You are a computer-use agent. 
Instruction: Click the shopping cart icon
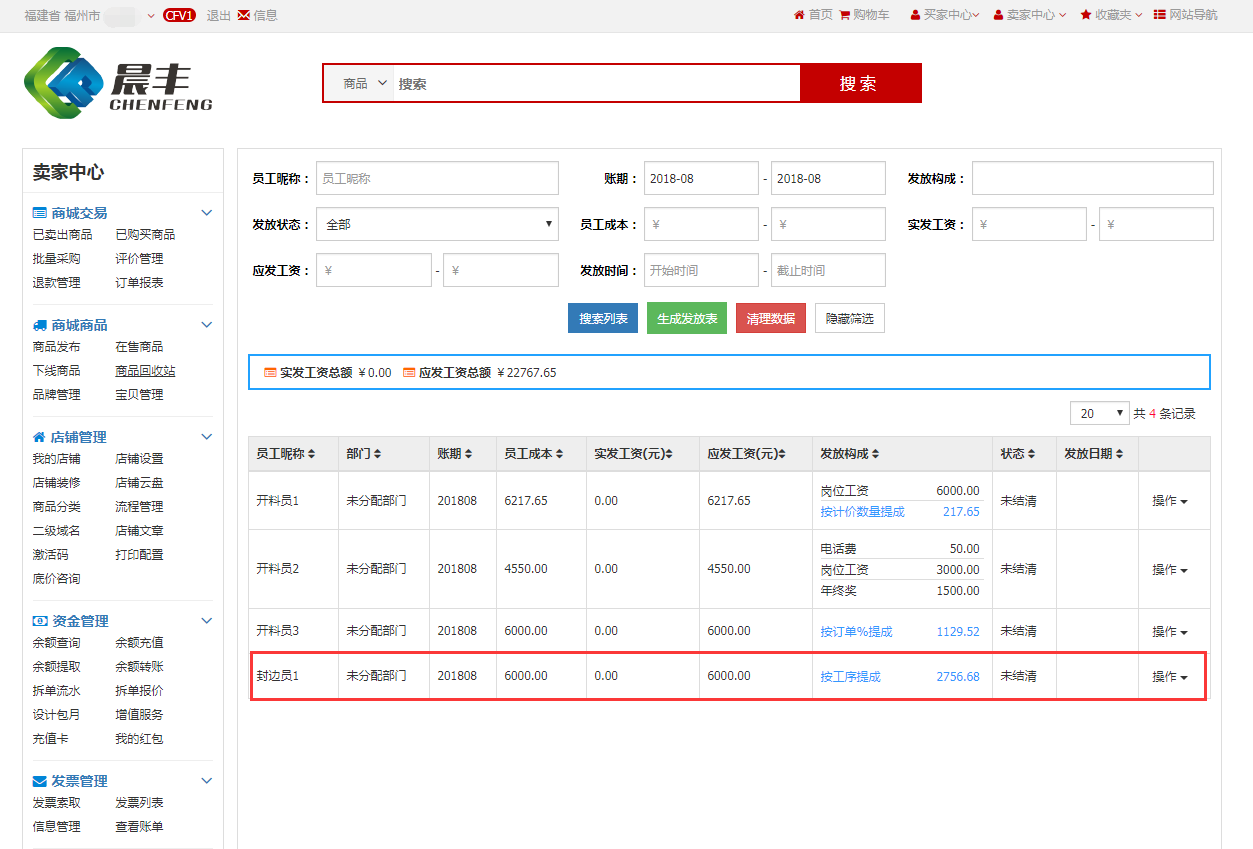click(845, 15)
